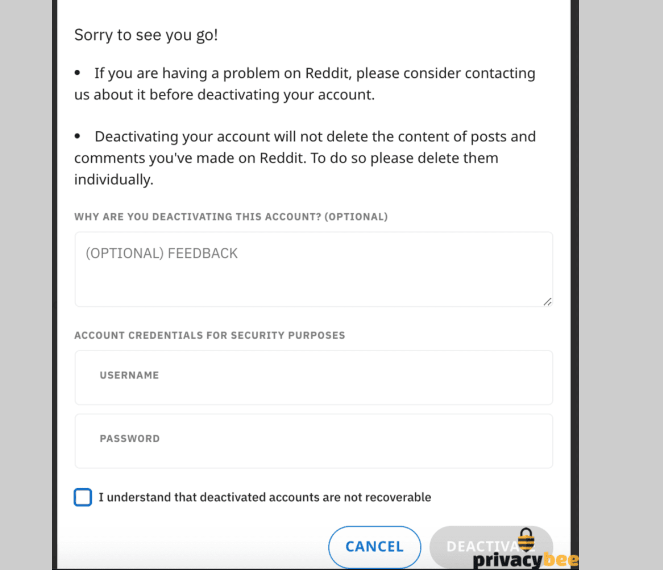The image size is (663, 570).
Task: Click the 'Sorry to see you go!' heading
Action: click(x=146, y=35)
